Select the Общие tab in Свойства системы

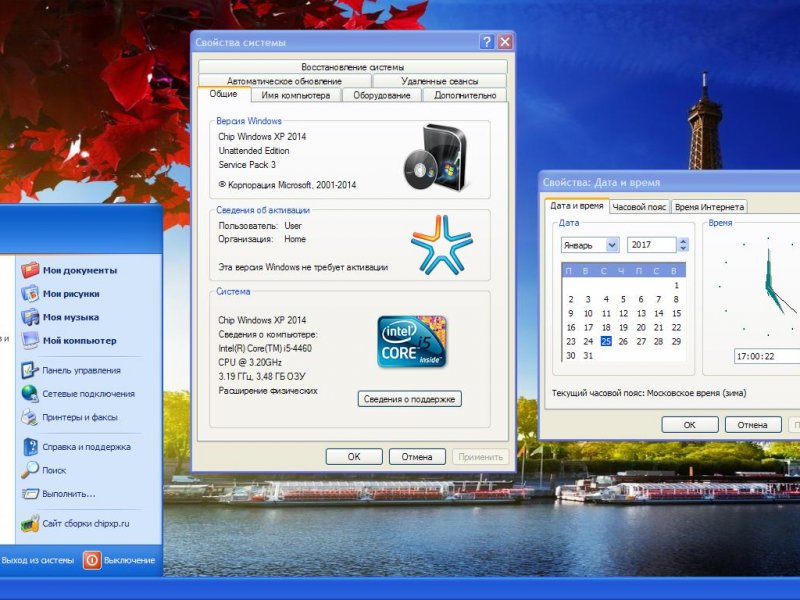tap(223, 94)
